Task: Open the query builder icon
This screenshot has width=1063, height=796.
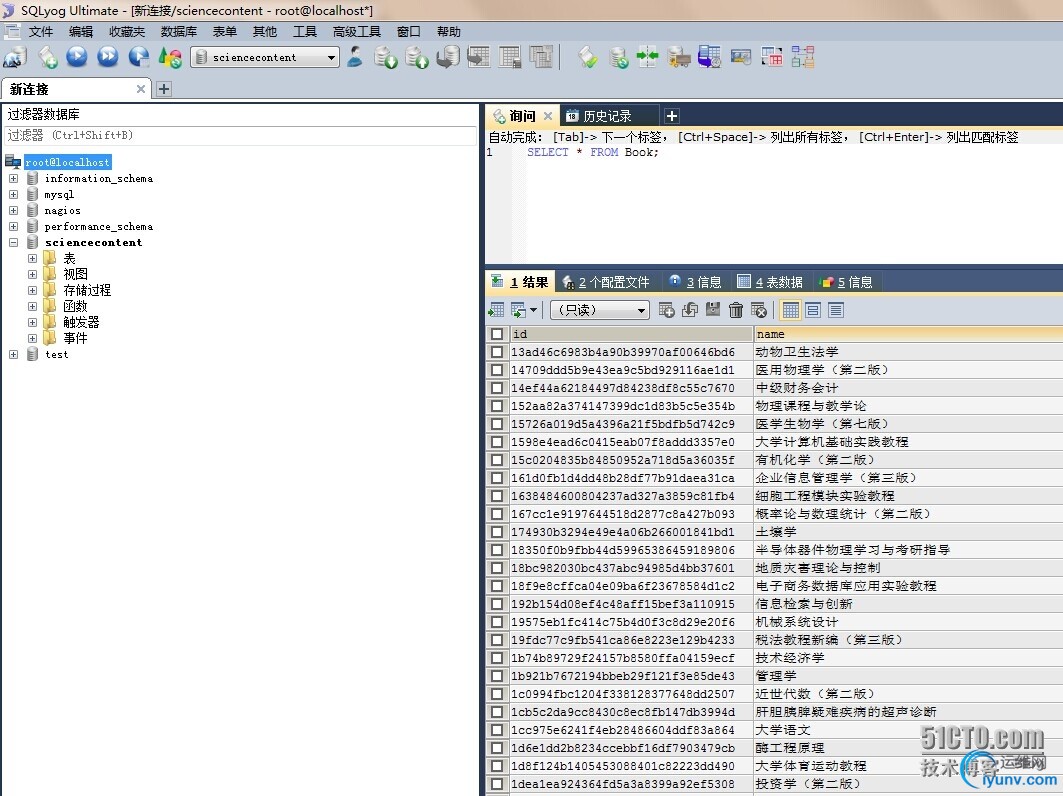Action: pos(771,57)
